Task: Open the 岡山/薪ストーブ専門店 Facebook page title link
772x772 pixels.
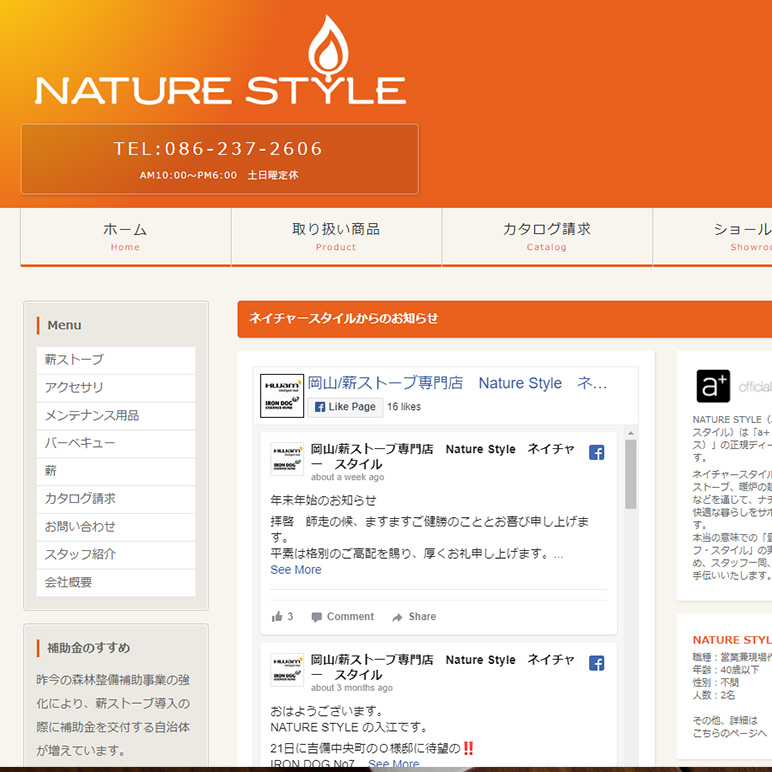Action: click(457, 383)
